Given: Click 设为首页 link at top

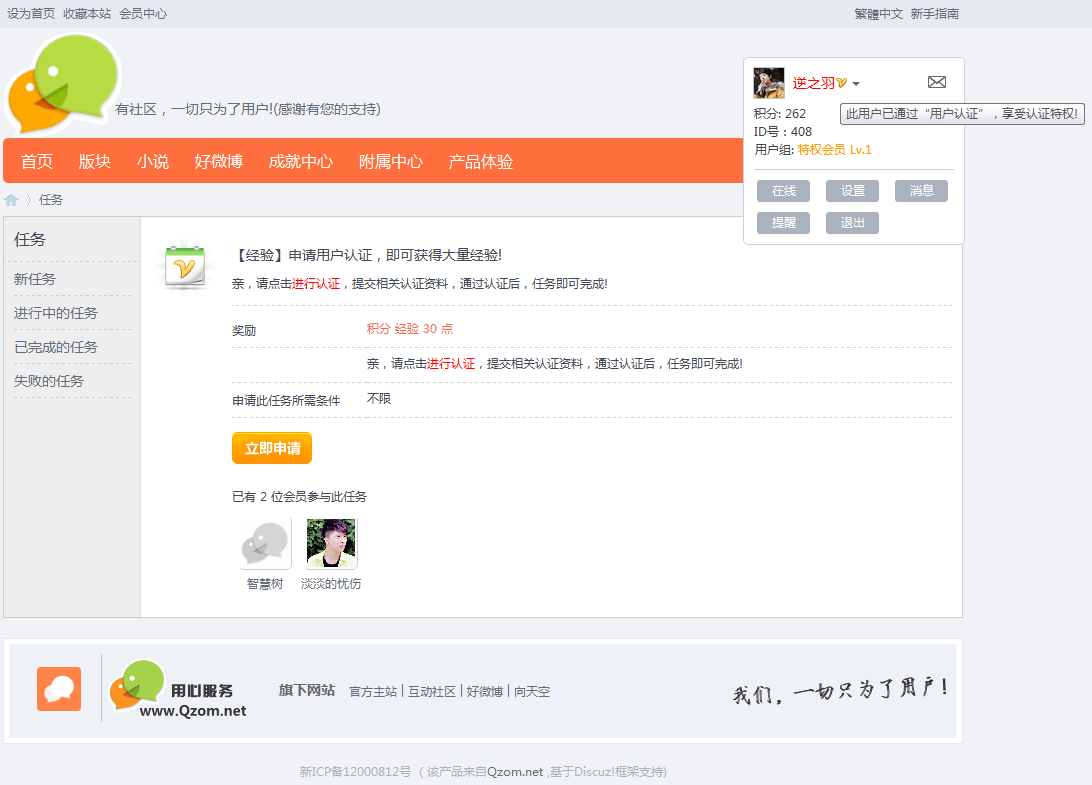Looking at the screenshot, I should (31, 14).
